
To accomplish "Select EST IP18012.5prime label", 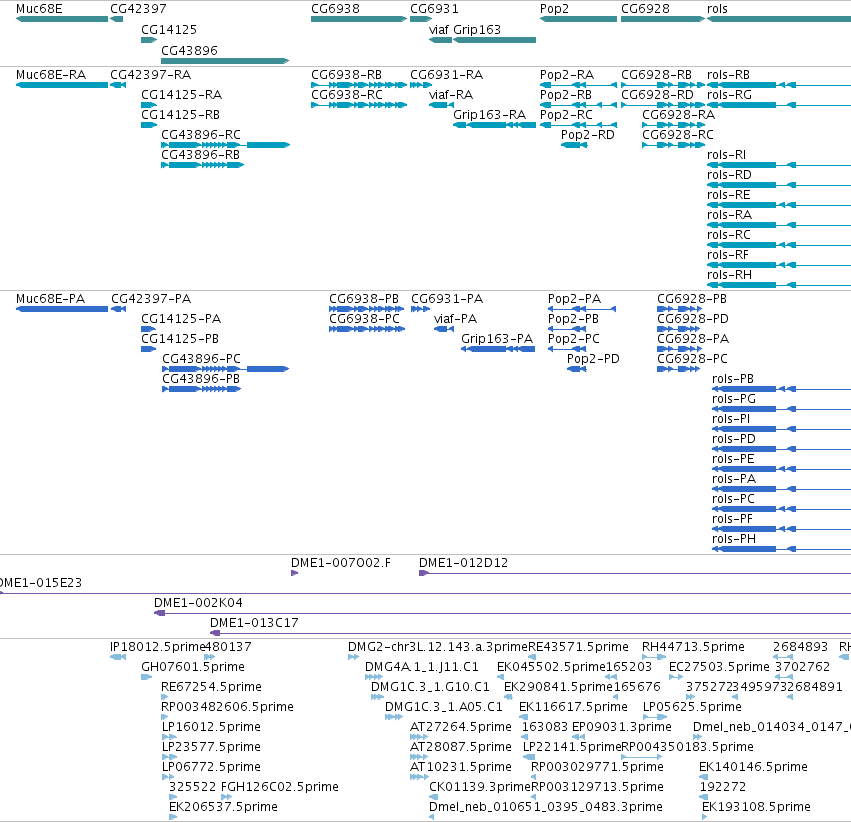I will point(157,647).
